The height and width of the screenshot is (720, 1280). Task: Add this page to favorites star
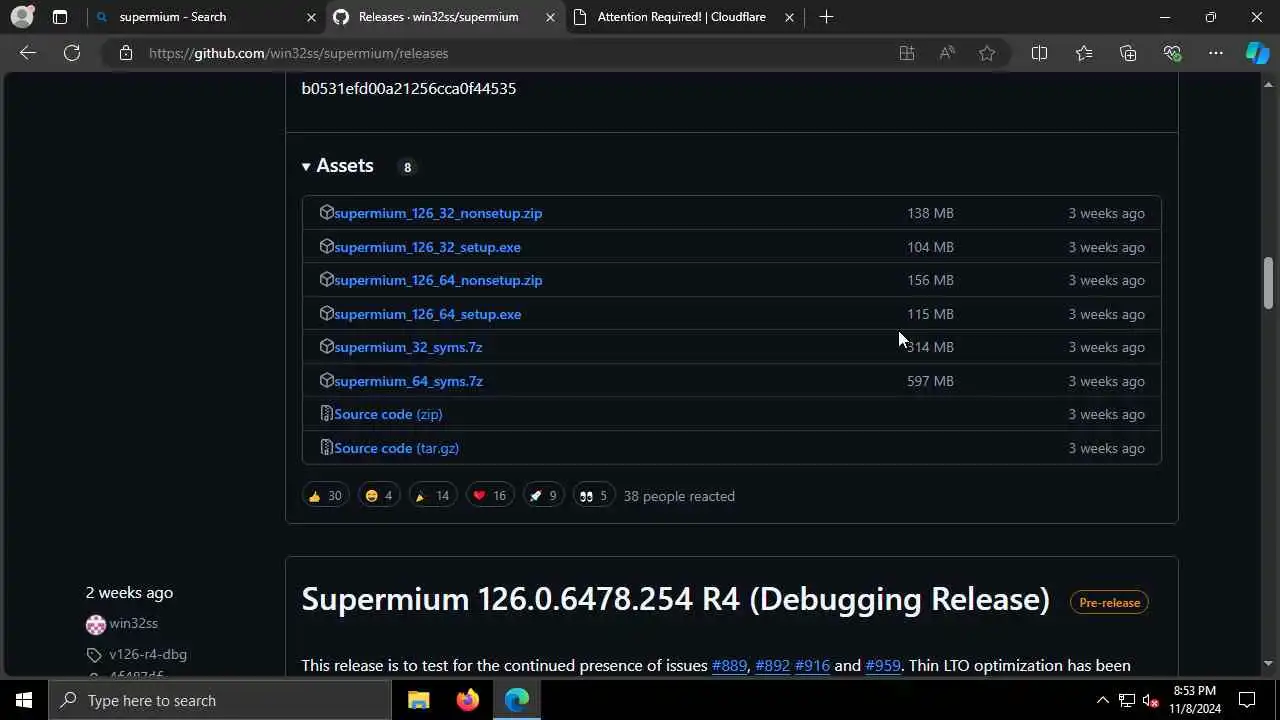(x=987, y=53)
